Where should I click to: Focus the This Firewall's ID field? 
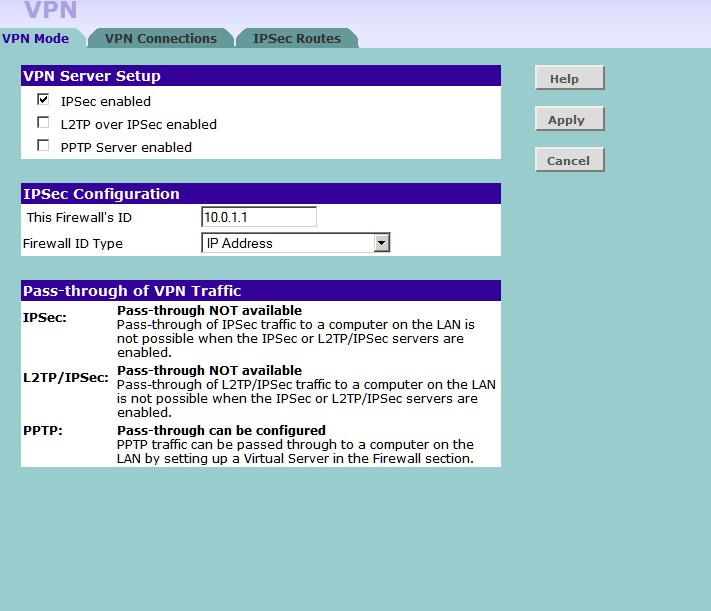click(259, 217)
